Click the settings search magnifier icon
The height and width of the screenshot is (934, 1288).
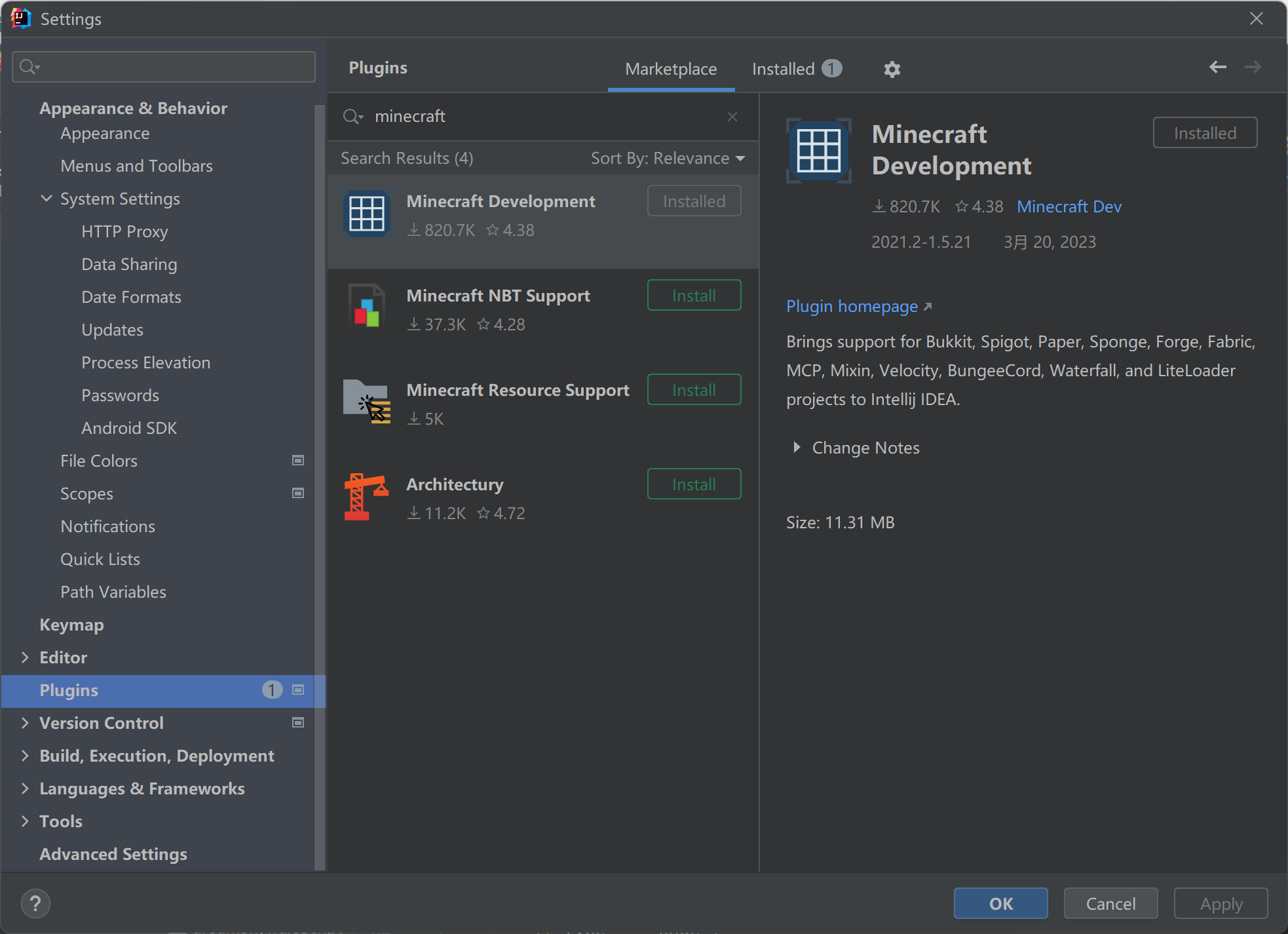(29, 67)
